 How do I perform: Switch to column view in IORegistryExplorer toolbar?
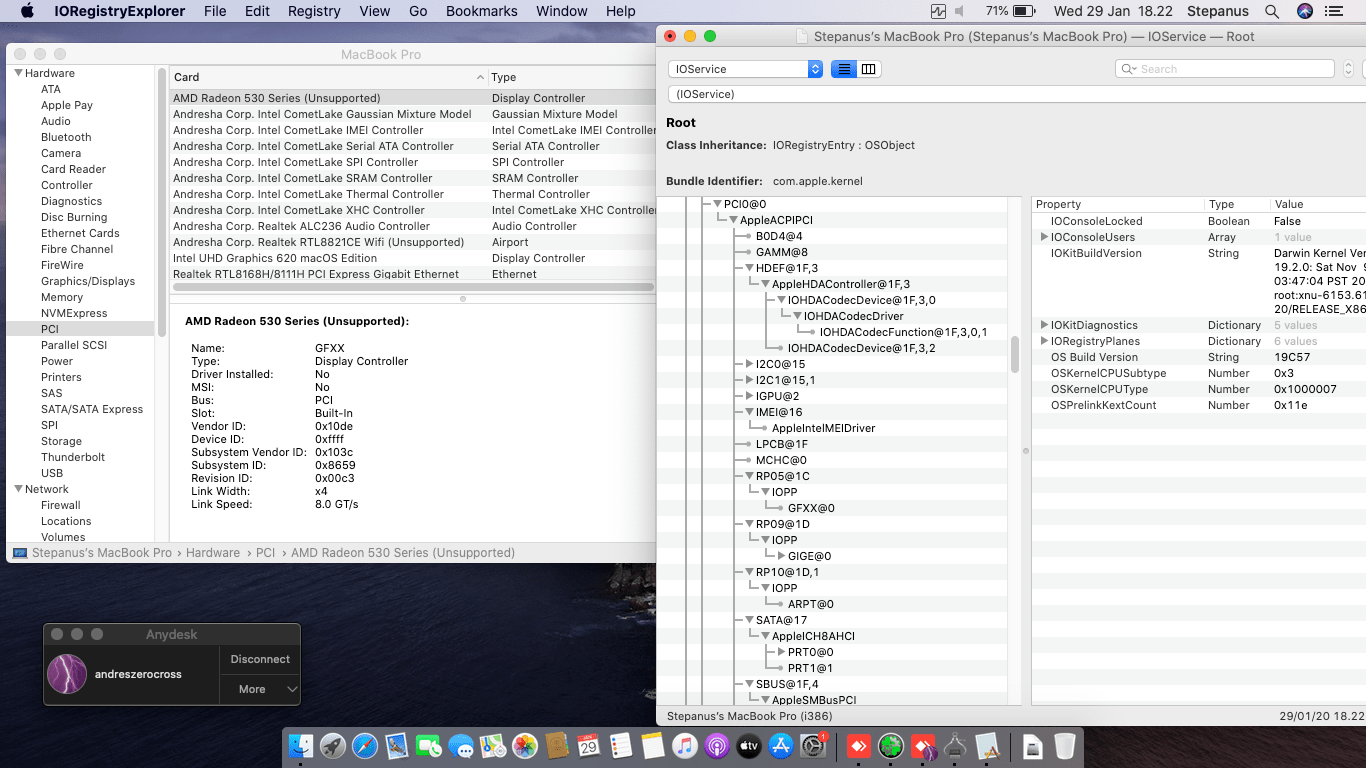click(x=868, y=68)
